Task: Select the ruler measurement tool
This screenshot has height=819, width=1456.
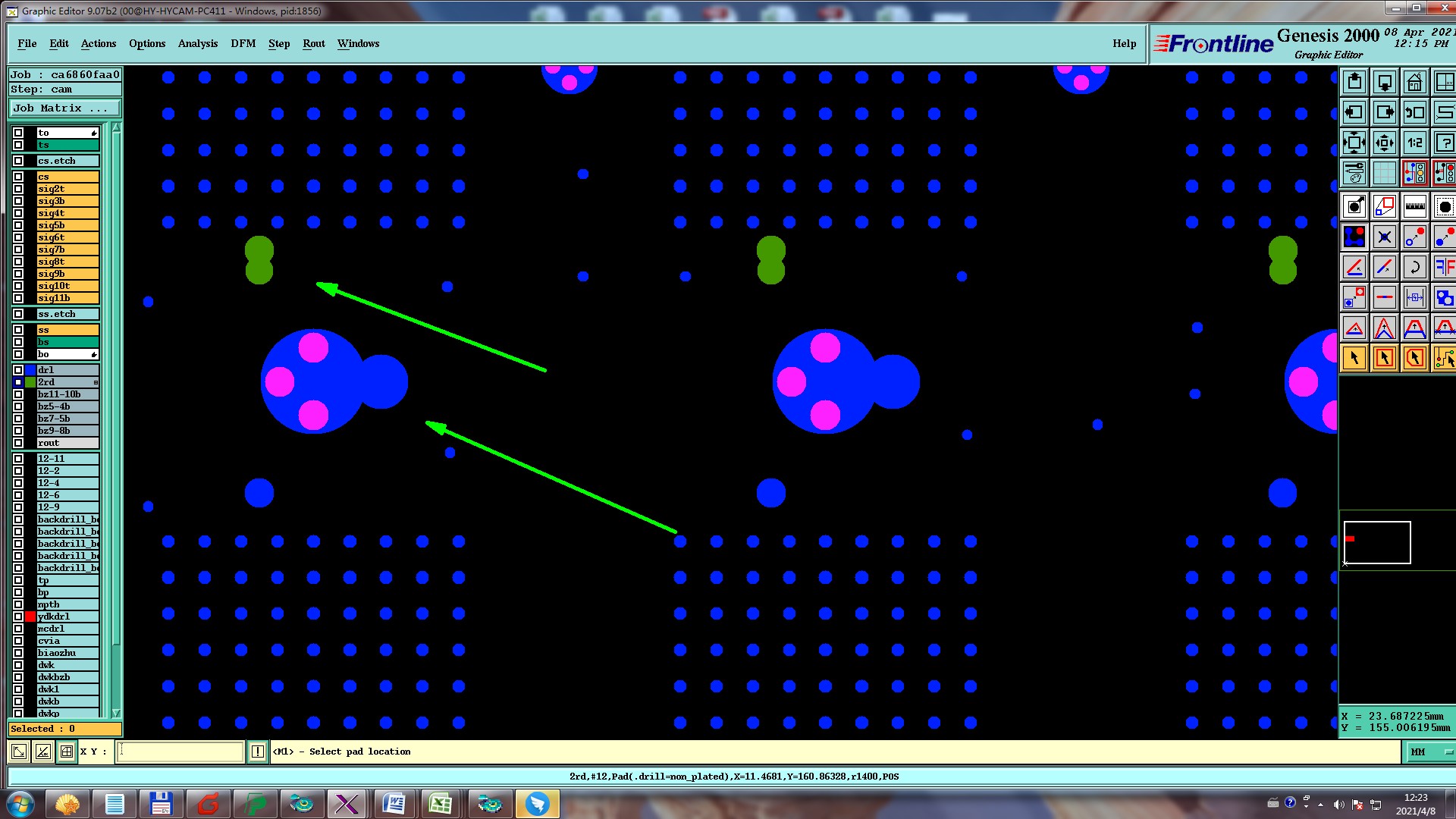Action: 1414,206
